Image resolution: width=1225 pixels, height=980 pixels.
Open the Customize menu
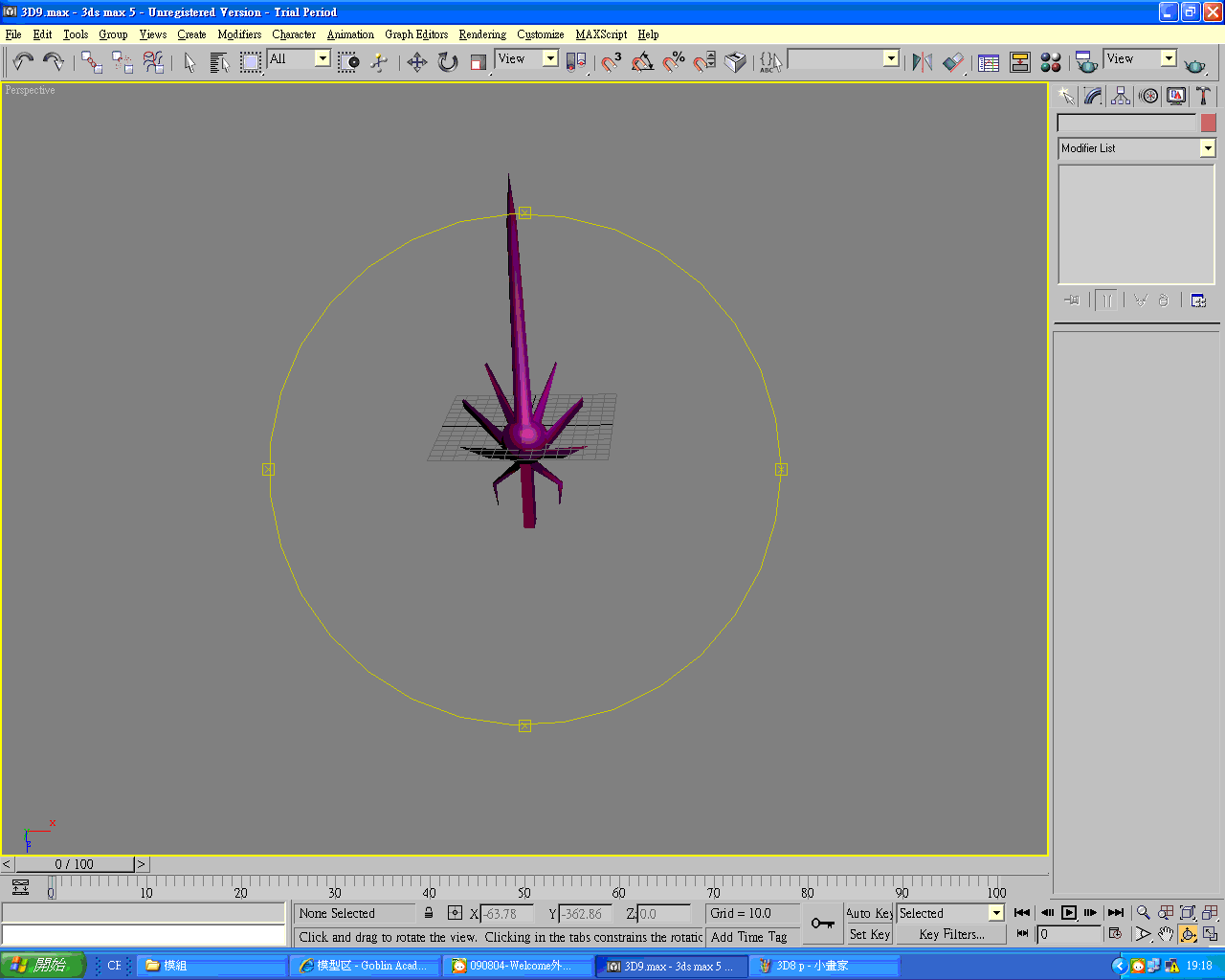tap(541, 34)
